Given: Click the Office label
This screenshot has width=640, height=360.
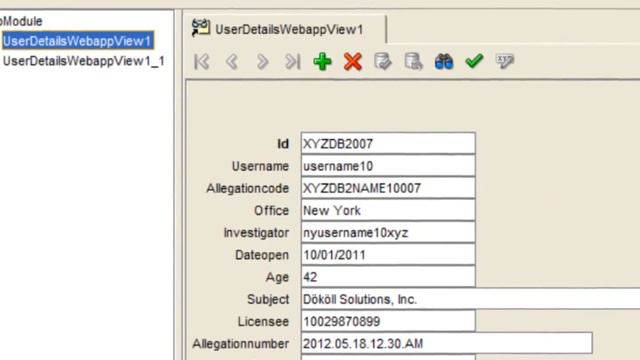Looking at the screenshot, I should pos(271,211).
